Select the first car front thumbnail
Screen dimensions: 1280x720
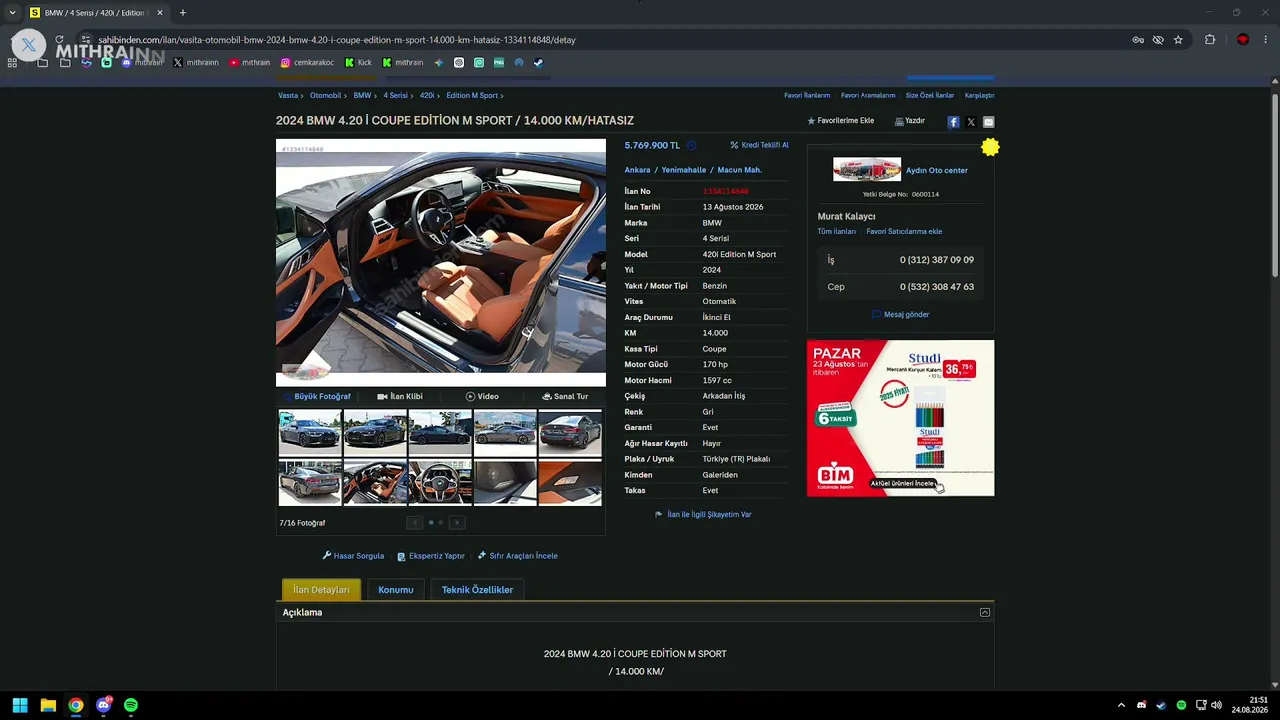(x=310, y=433)
